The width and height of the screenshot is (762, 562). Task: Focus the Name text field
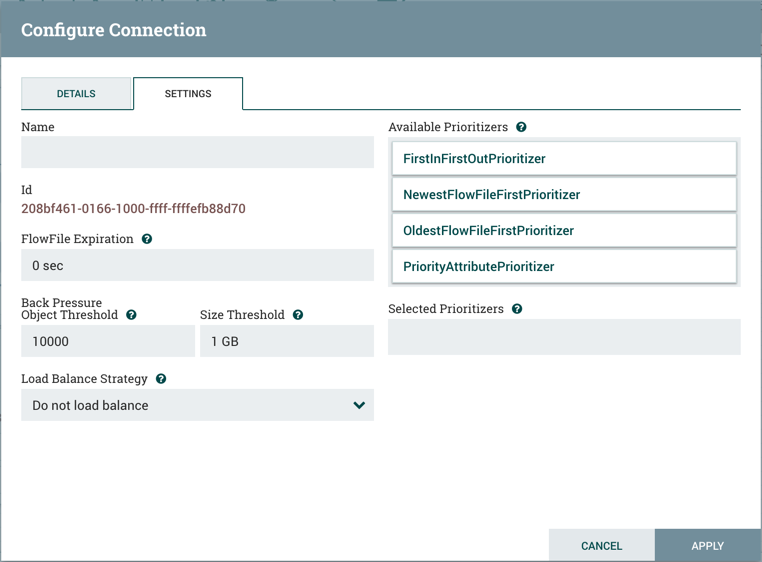click(x=197, y=152)
